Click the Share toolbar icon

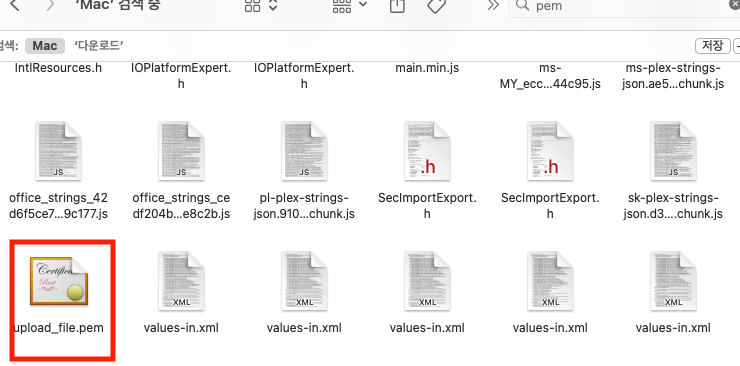pyautogui.click(x=397, y=5)
